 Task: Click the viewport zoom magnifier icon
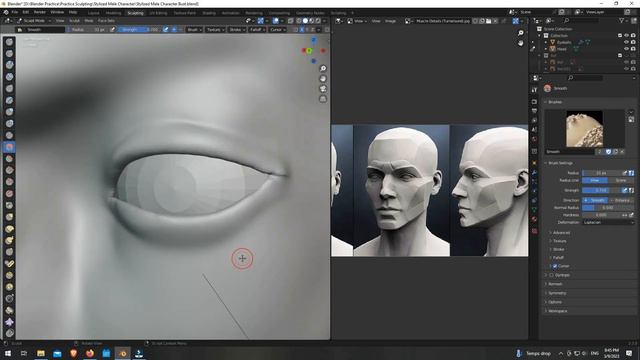(x=323, y=69)
